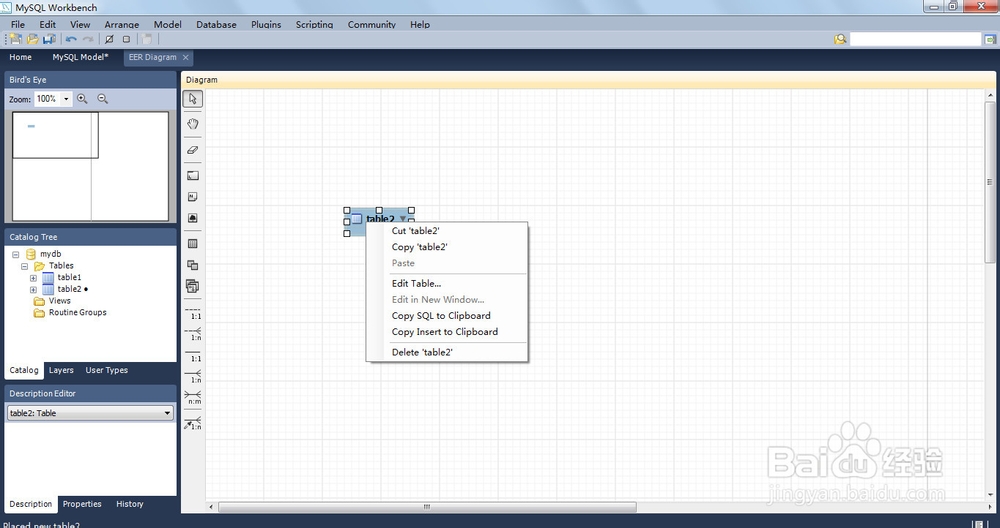The height and width of the screenshot is (528, 1000).
Task: Choose identifying 1:n relationship tool
Action: pos(193,376)
